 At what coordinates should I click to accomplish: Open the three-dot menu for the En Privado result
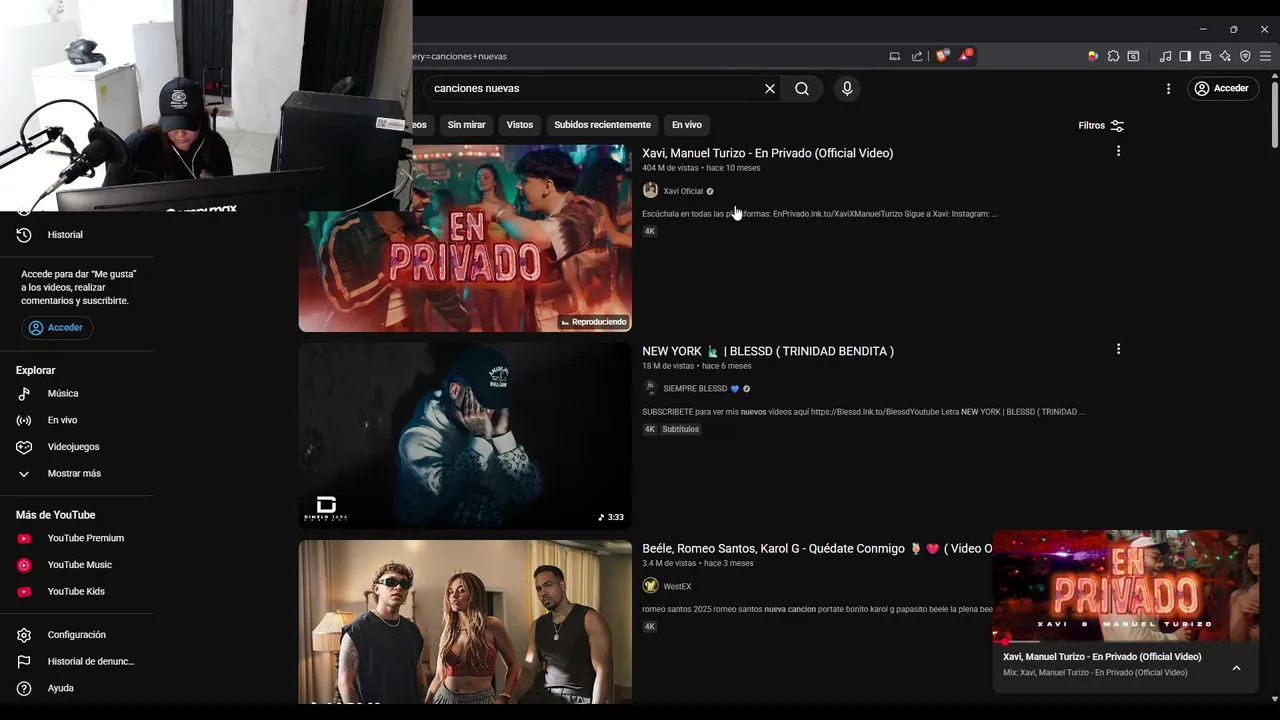(x=1118, y=151)
